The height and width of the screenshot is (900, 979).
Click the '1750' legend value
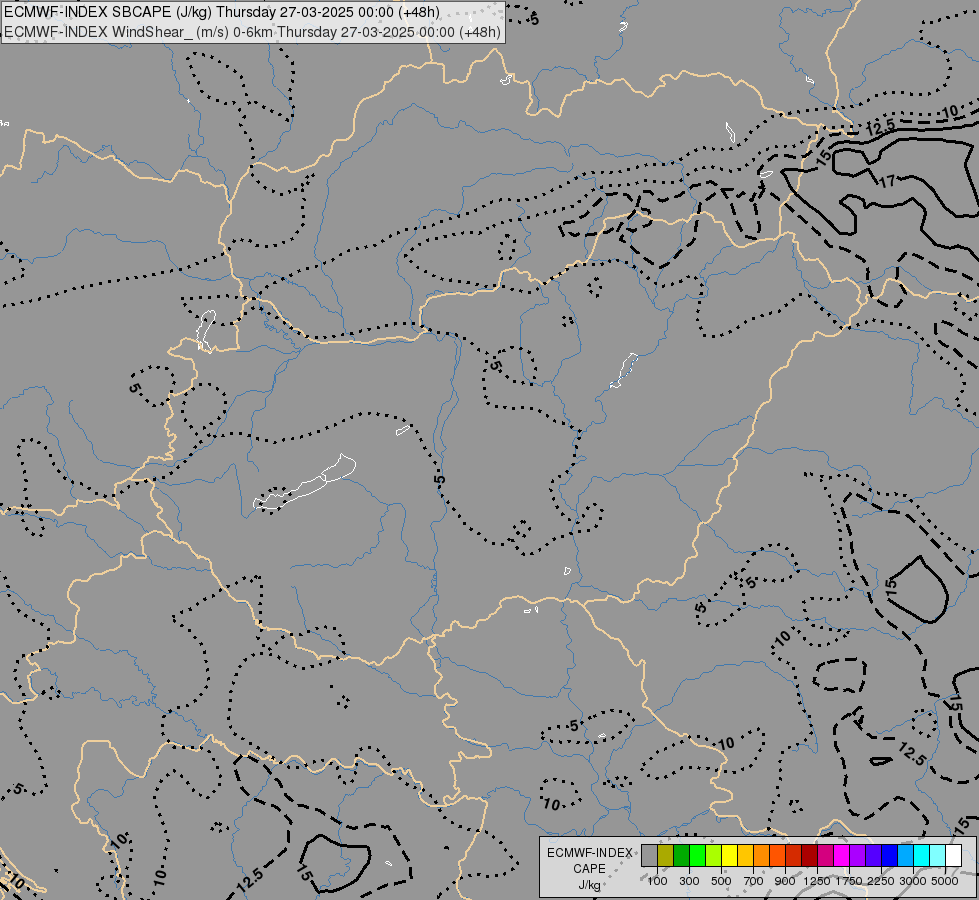pyautogui.click(x=849, y=881)
